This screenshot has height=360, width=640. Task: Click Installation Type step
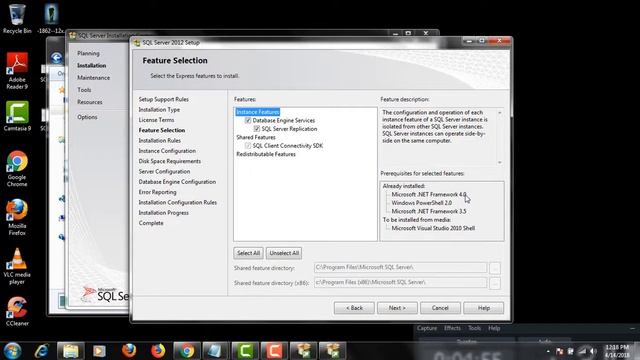pos(159,110)
